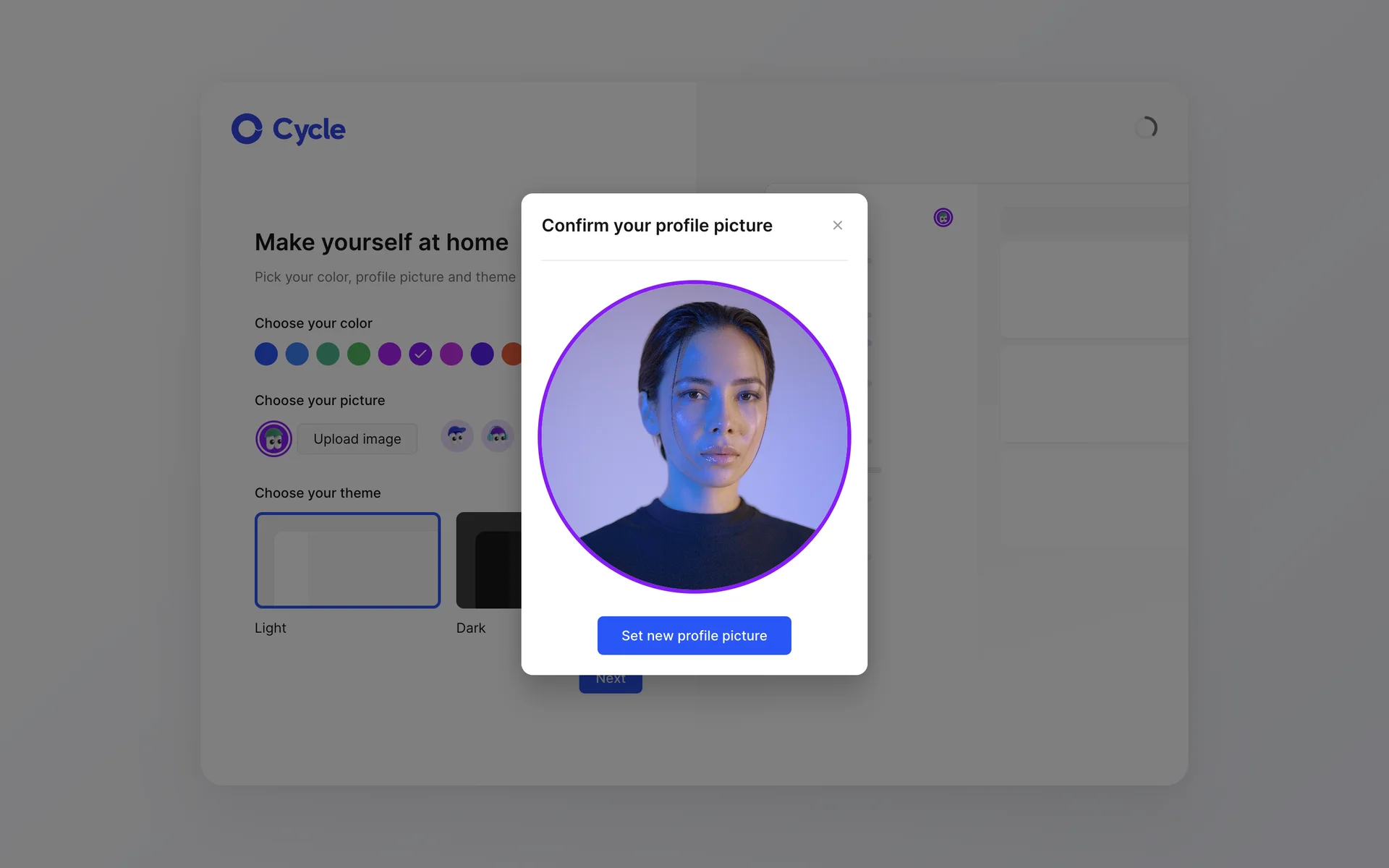Viewport: 1389px width, 868px height.
Task: Select the Dark theme option
Action: tap(489, 560)
